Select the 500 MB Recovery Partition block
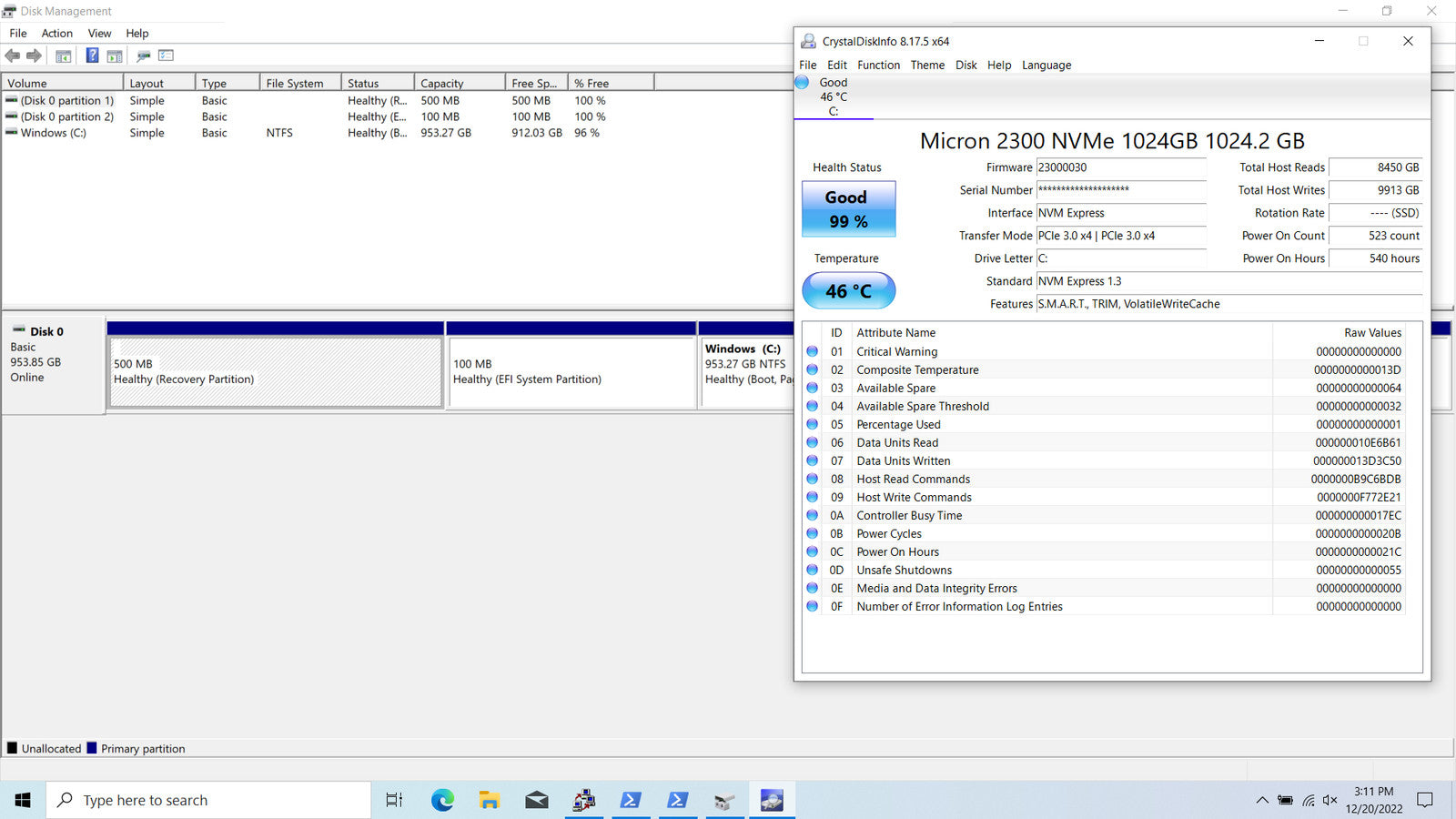The width and height of the screenshot is (1456, 819). (x=275, y=371)
